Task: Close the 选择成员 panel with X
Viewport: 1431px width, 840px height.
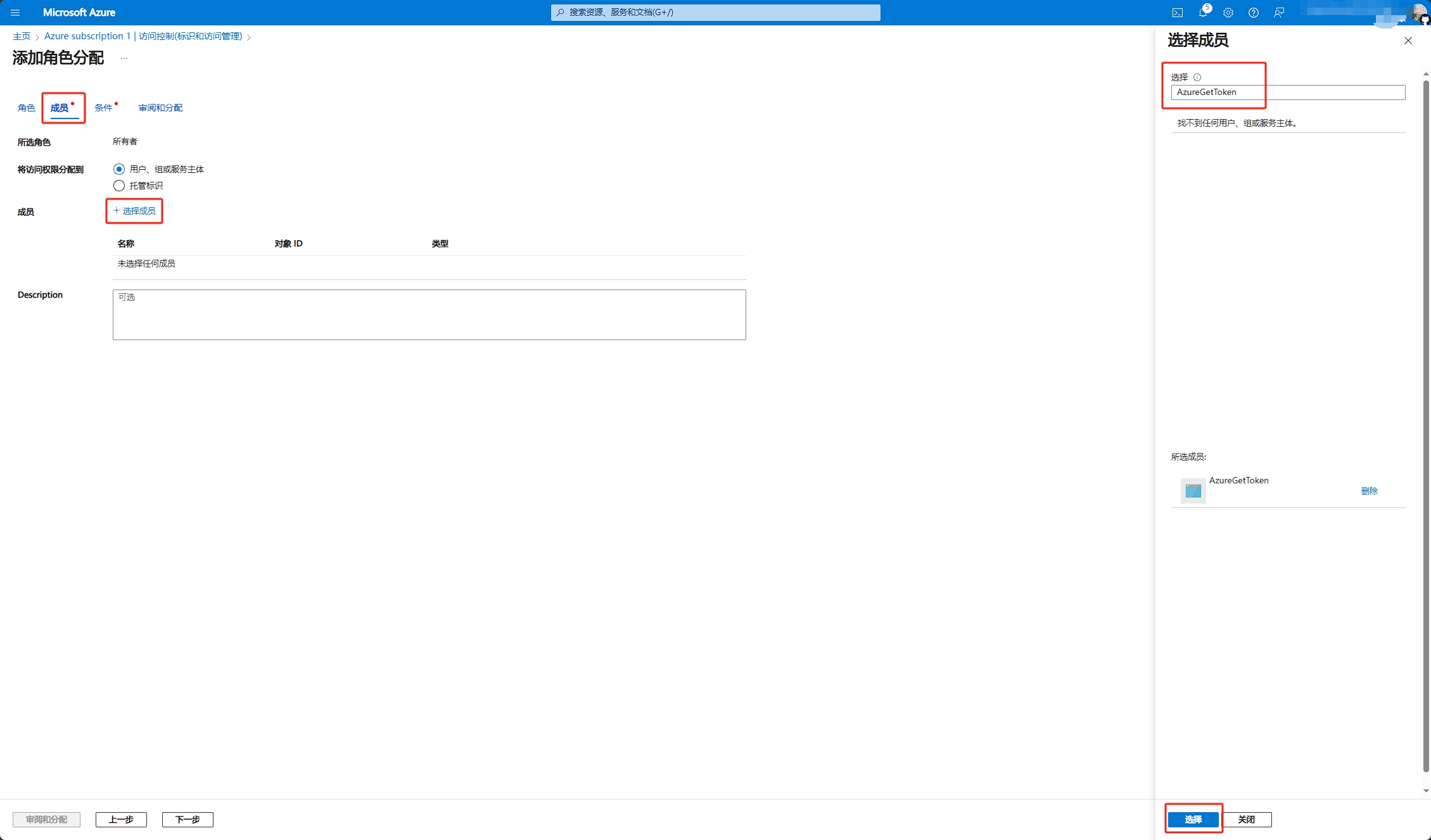Action: 1408,41
